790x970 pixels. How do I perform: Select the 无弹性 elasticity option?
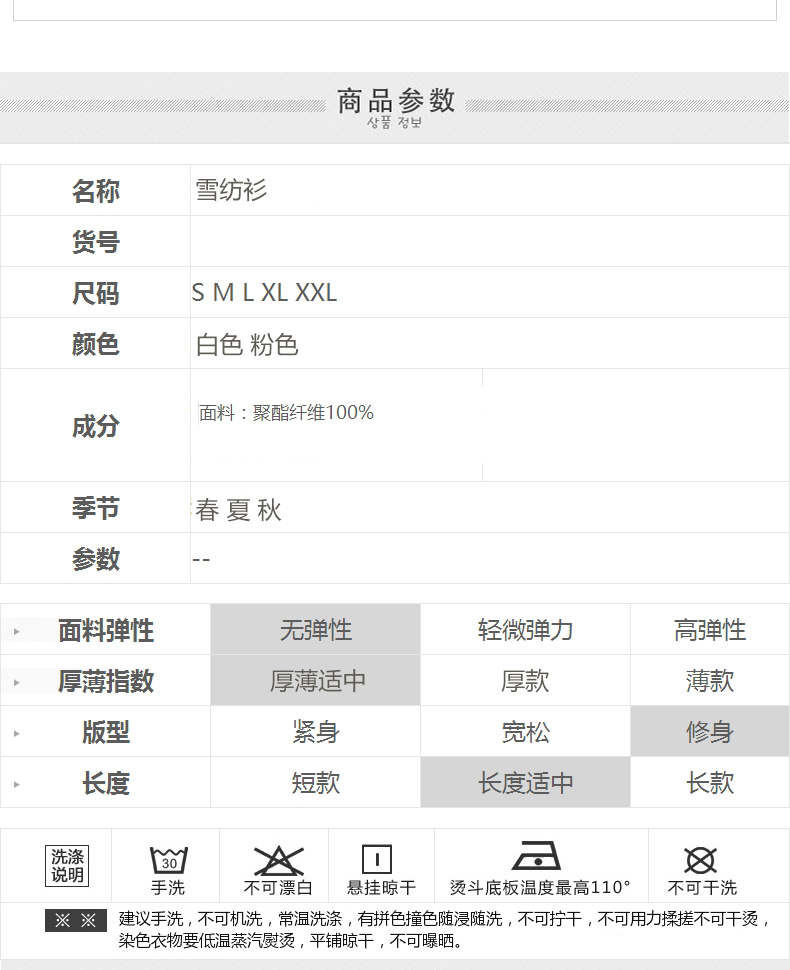(x=315, y=630)
